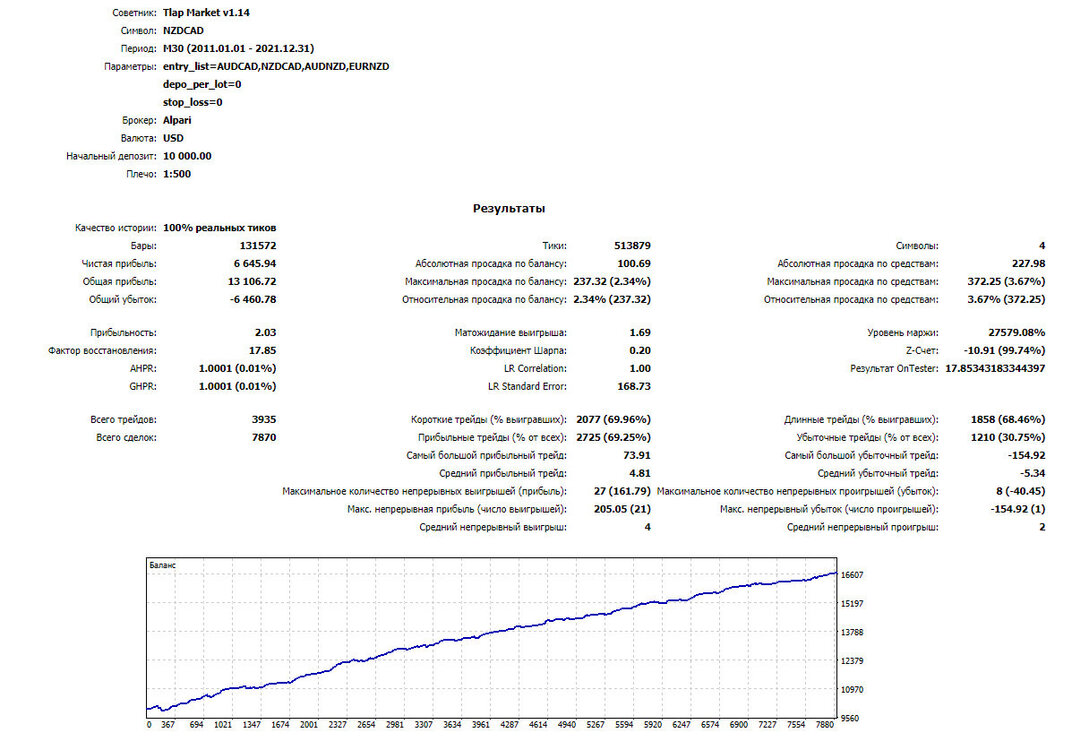Select the 3961 trade axis label
Screen dimensions: 1072x750
coord(481,725)
